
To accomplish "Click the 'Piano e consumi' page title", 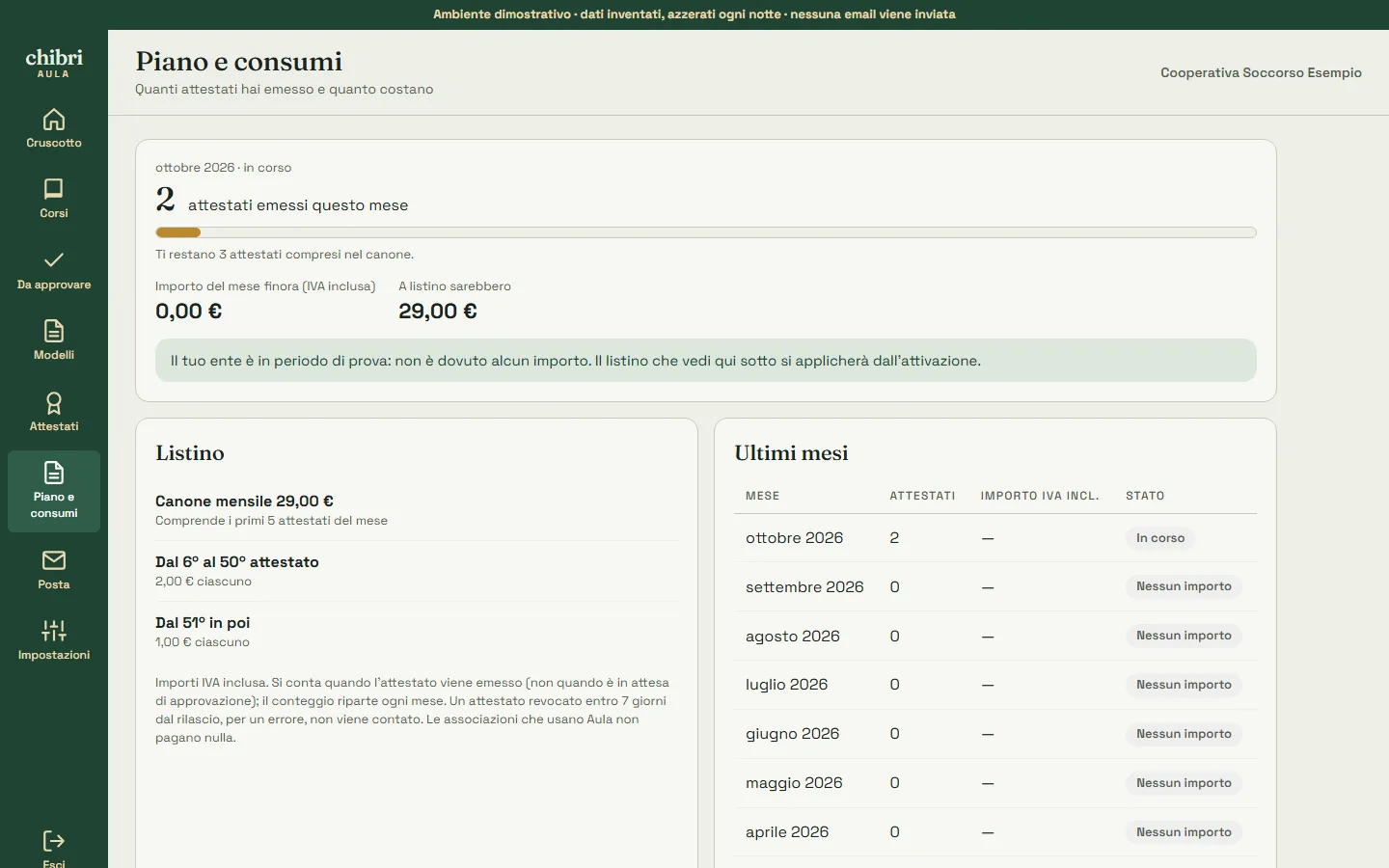I will coord(239,62).
